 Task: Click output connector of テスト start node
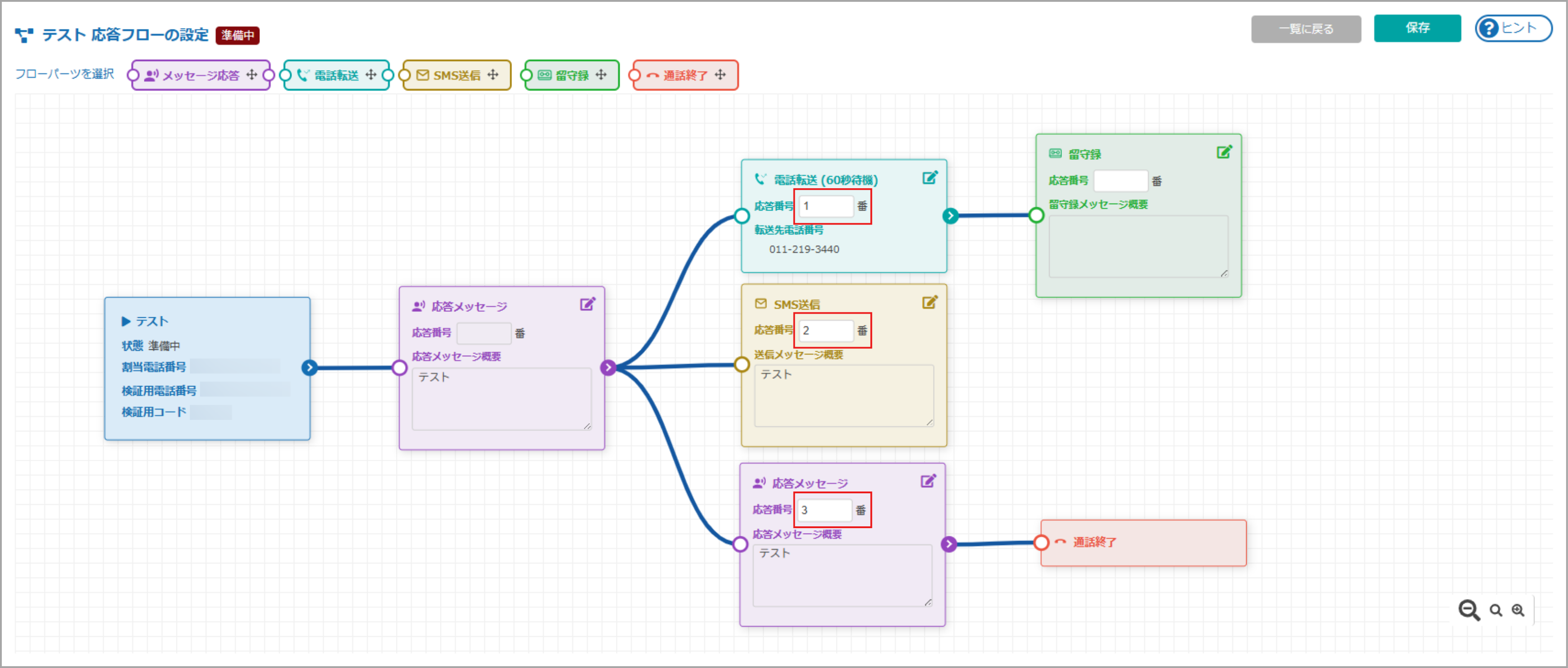(309, 367)
